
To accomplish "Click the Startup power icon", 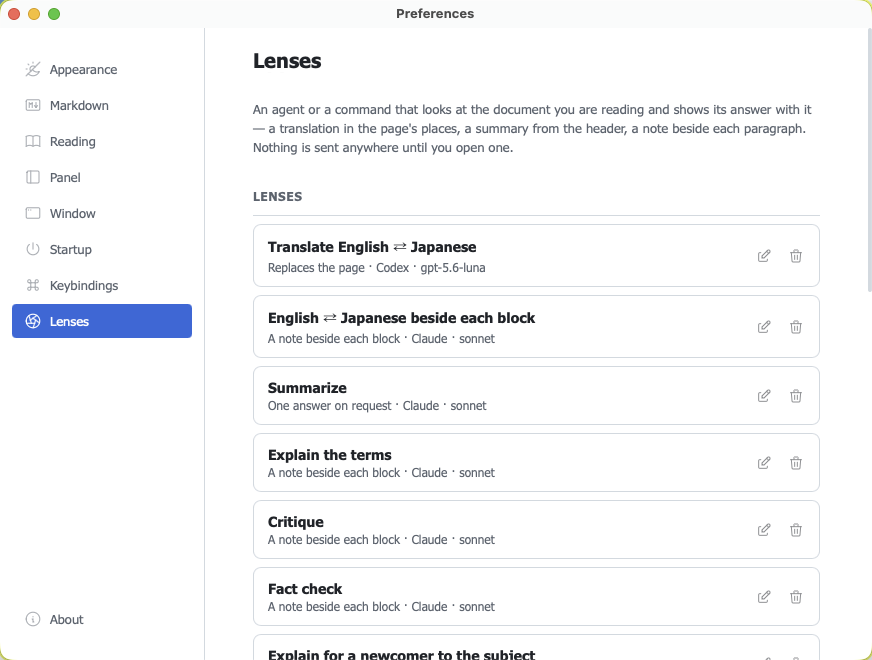I will point(33,249).
